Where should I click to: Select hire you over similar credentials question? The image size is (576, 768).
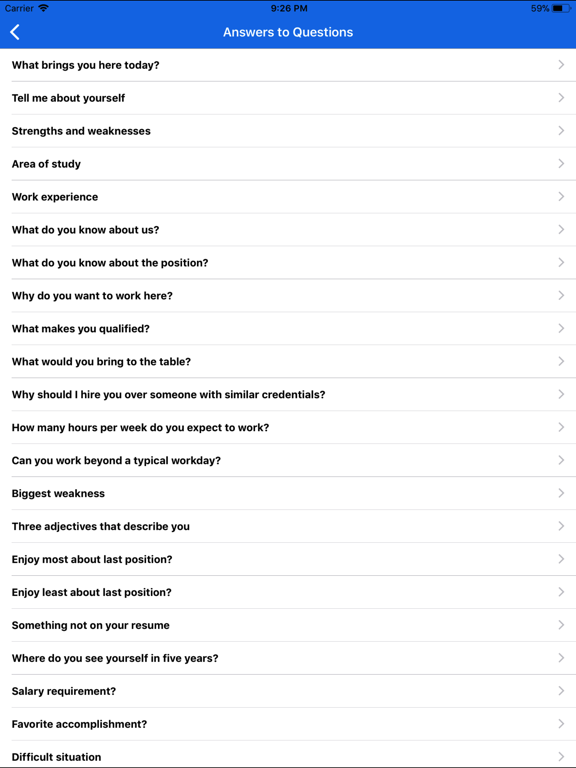[288, 394]
